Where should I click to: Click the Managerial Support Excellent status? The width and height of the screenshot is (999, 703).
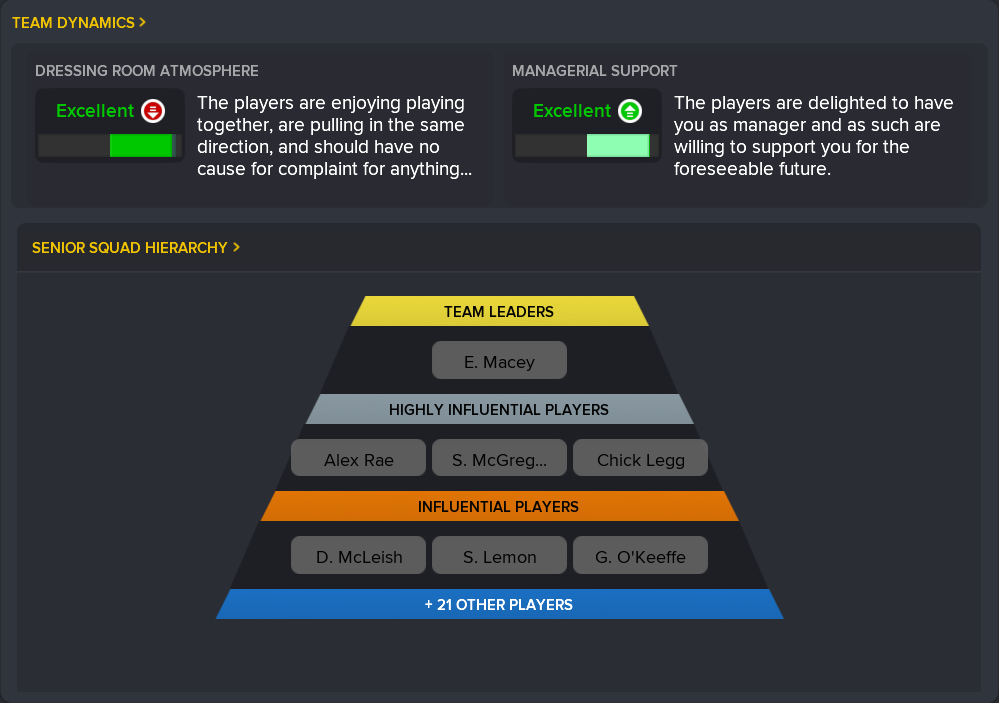pyautogui.click(x=572, y=111)
